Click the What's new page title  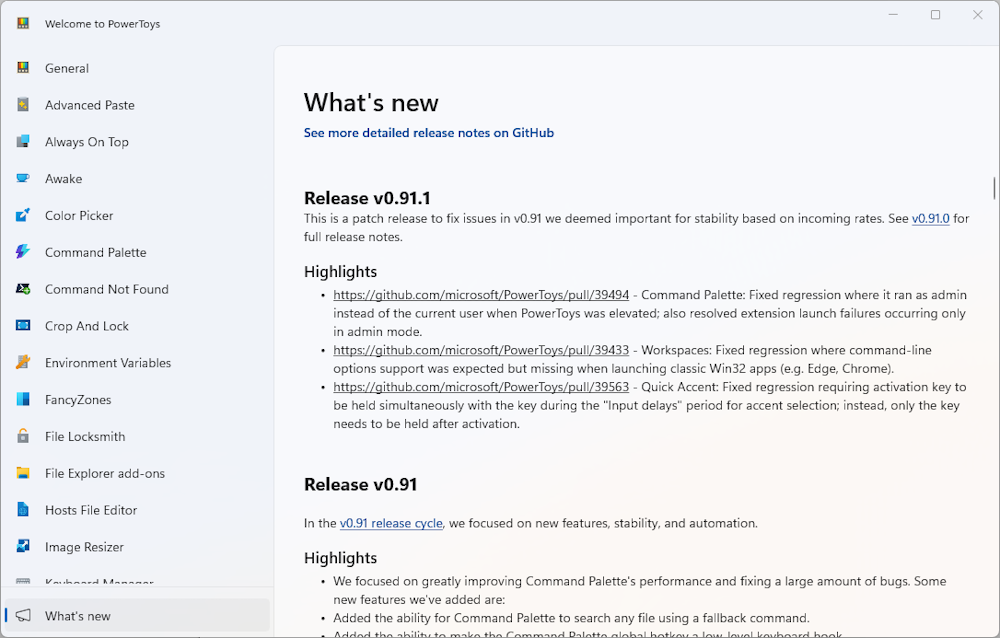(x=371, y=103)
